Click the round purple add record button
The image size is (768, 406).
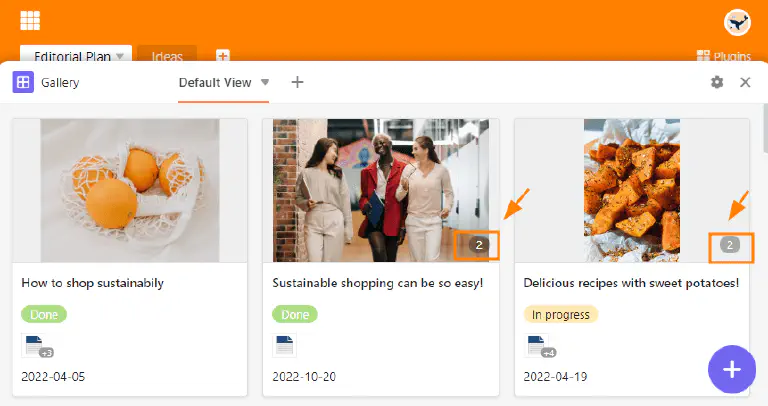click(x=732, y=369)
